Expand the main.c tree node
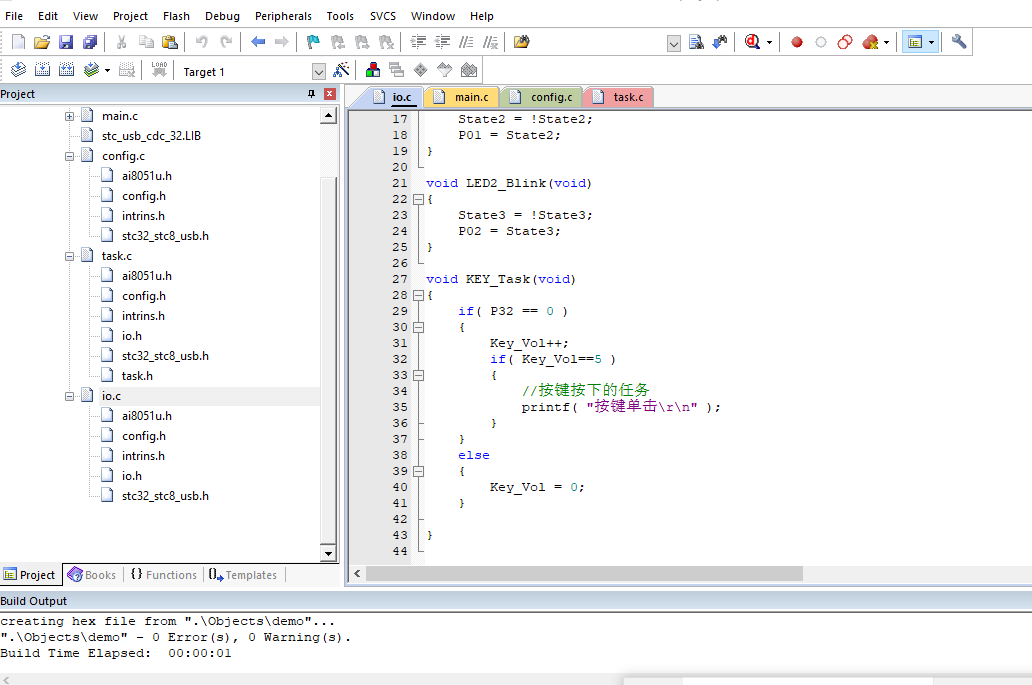This screenshot has width=1032, height=685. [70, 116]
